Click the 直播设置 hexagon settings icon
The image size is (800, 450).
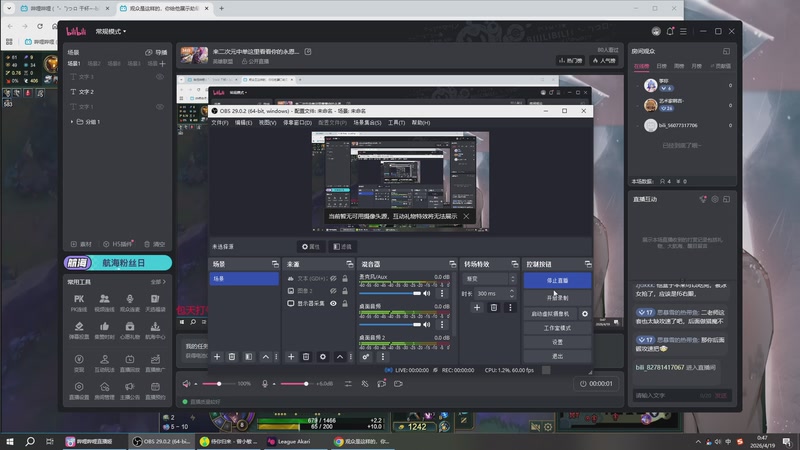79,387
